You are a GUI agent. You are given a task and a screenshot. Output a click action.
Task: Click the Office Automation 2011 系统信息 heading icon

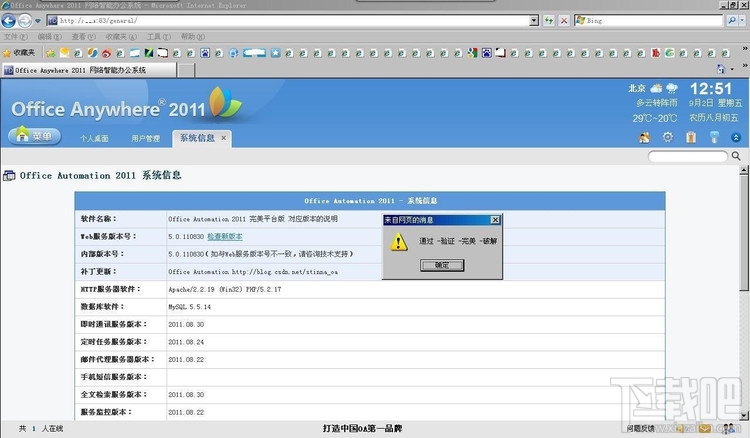click(9, 175)
